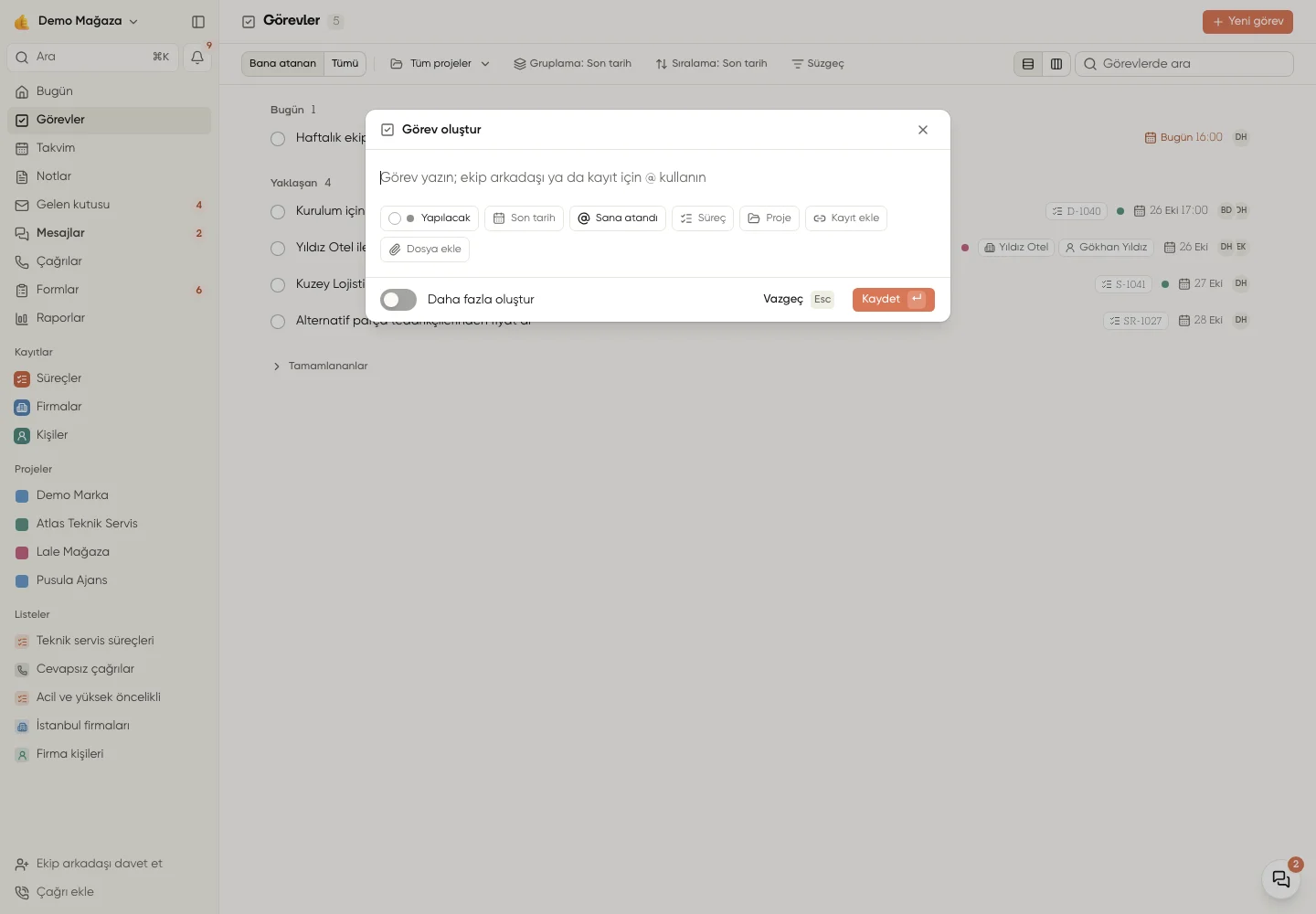Click the Kayıt ekle link button
1316x914 pixels.
[x=846, y=218]
